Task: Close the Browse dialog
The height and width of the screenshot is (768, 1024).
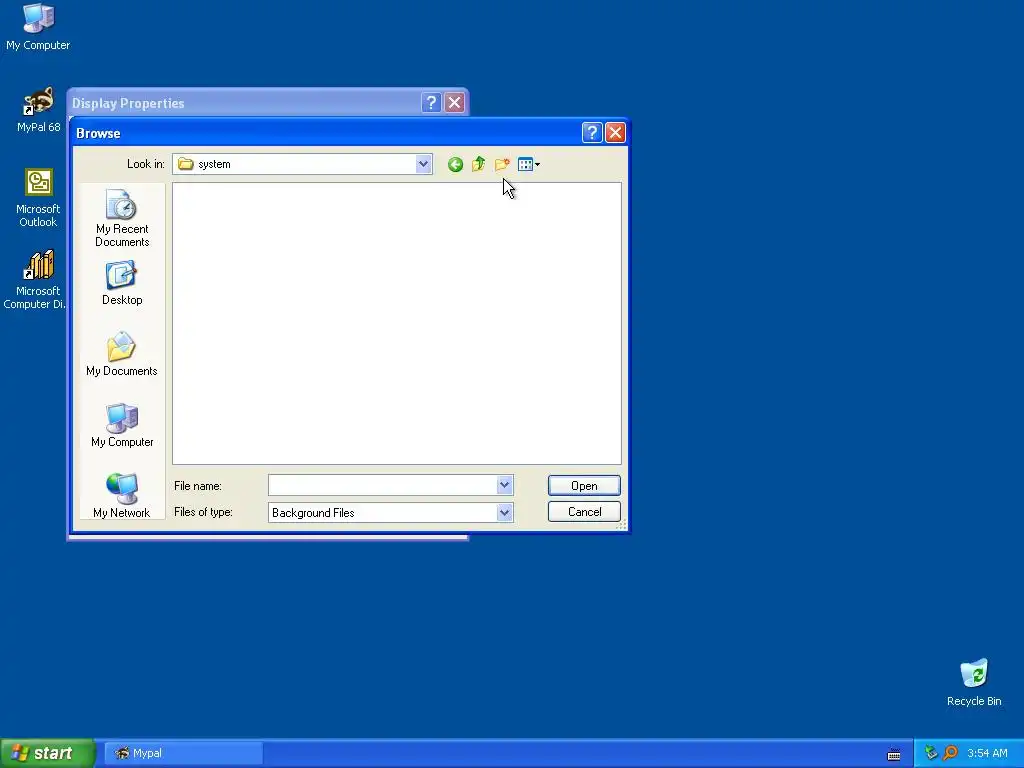Action: [615, 133]
